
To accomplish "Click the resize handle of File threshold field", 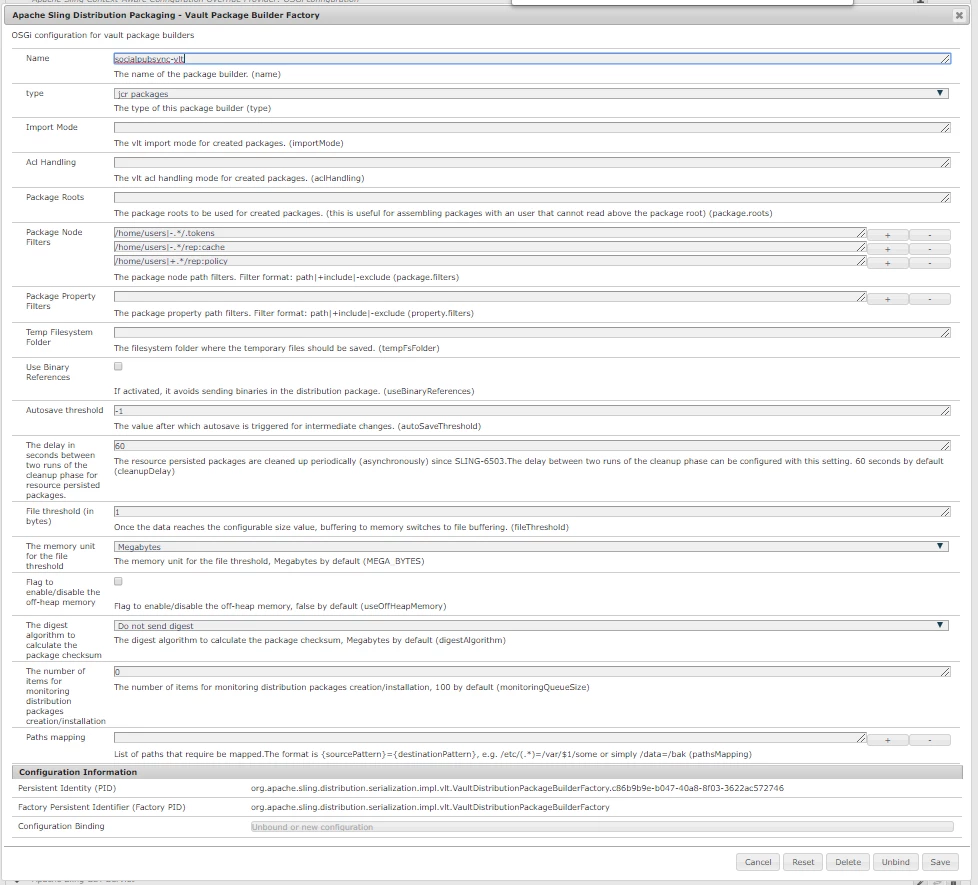I will 945,512.
